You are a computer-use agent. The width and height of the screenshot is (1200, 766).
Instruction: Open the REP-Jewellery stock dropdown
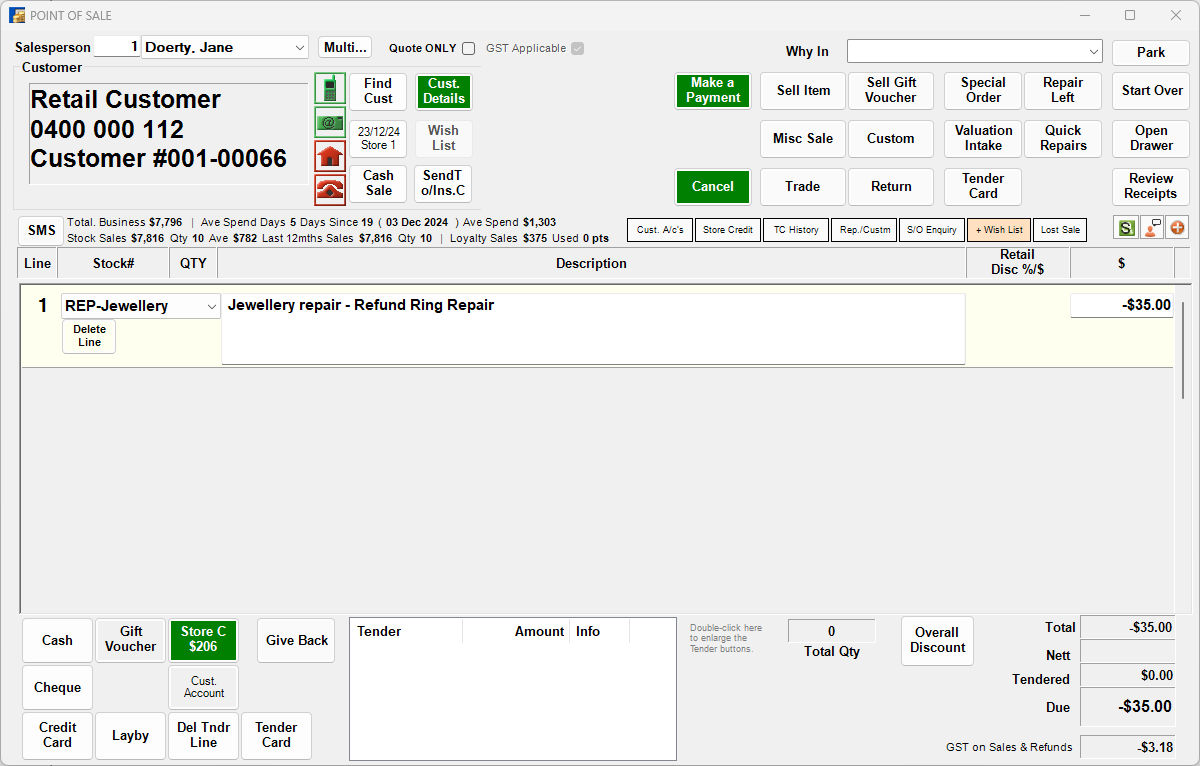tap(211, 307)
